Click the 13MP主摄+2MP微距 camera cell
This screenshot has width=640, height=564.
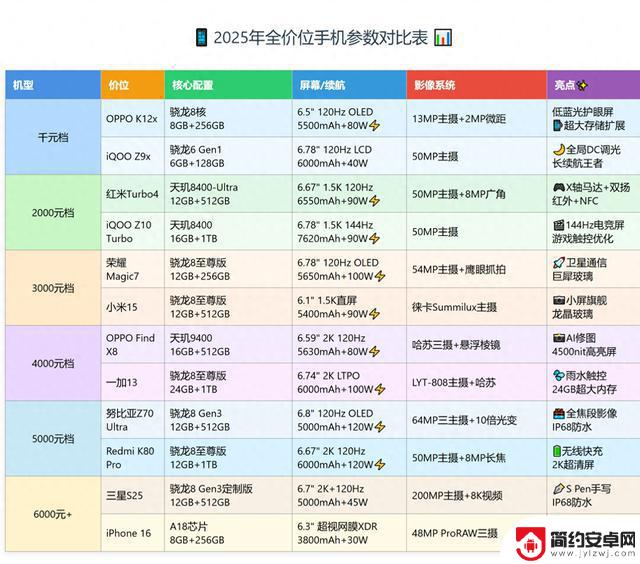477,118
